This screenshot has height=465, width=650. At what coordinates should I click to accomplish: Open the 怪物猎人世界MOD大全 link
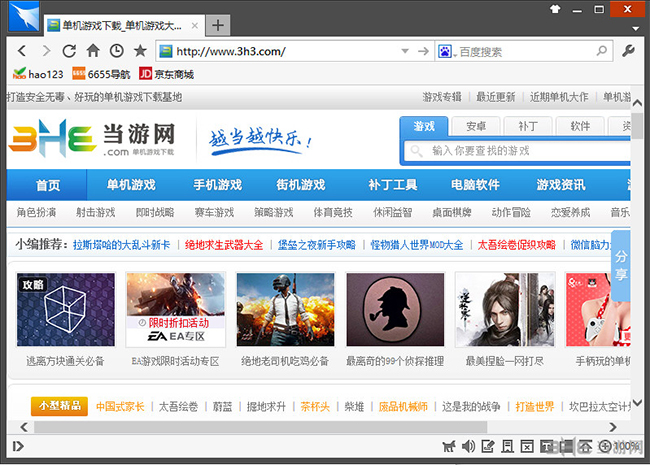417,245
